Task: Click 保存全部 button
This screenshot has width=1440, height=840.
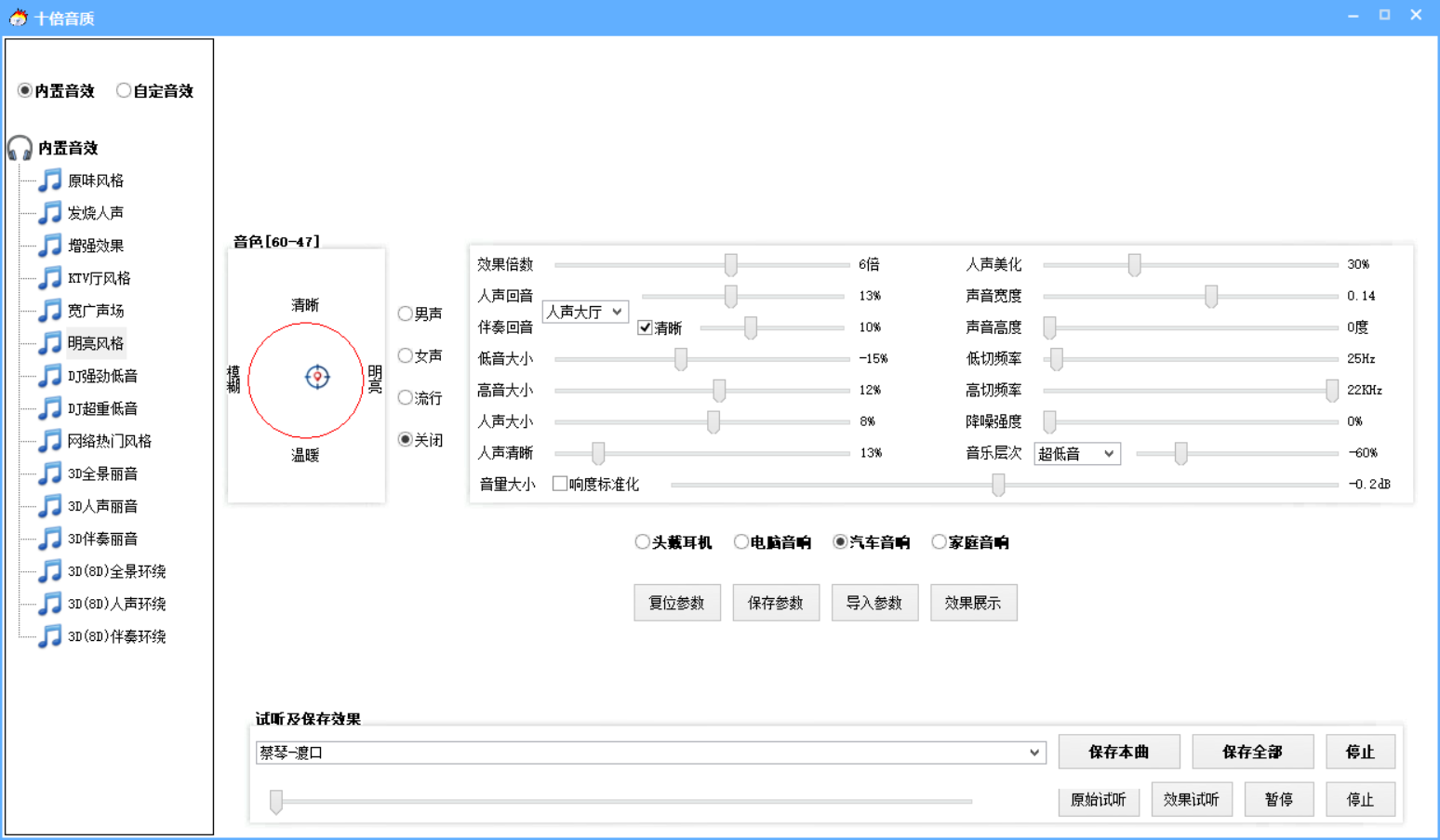Action: point(1253,752)
